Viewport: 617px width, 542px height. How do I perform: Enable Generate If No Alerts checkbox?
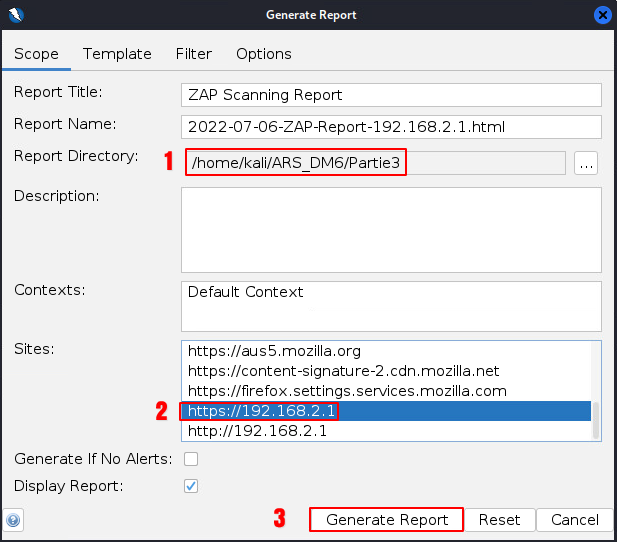[191, 459]
